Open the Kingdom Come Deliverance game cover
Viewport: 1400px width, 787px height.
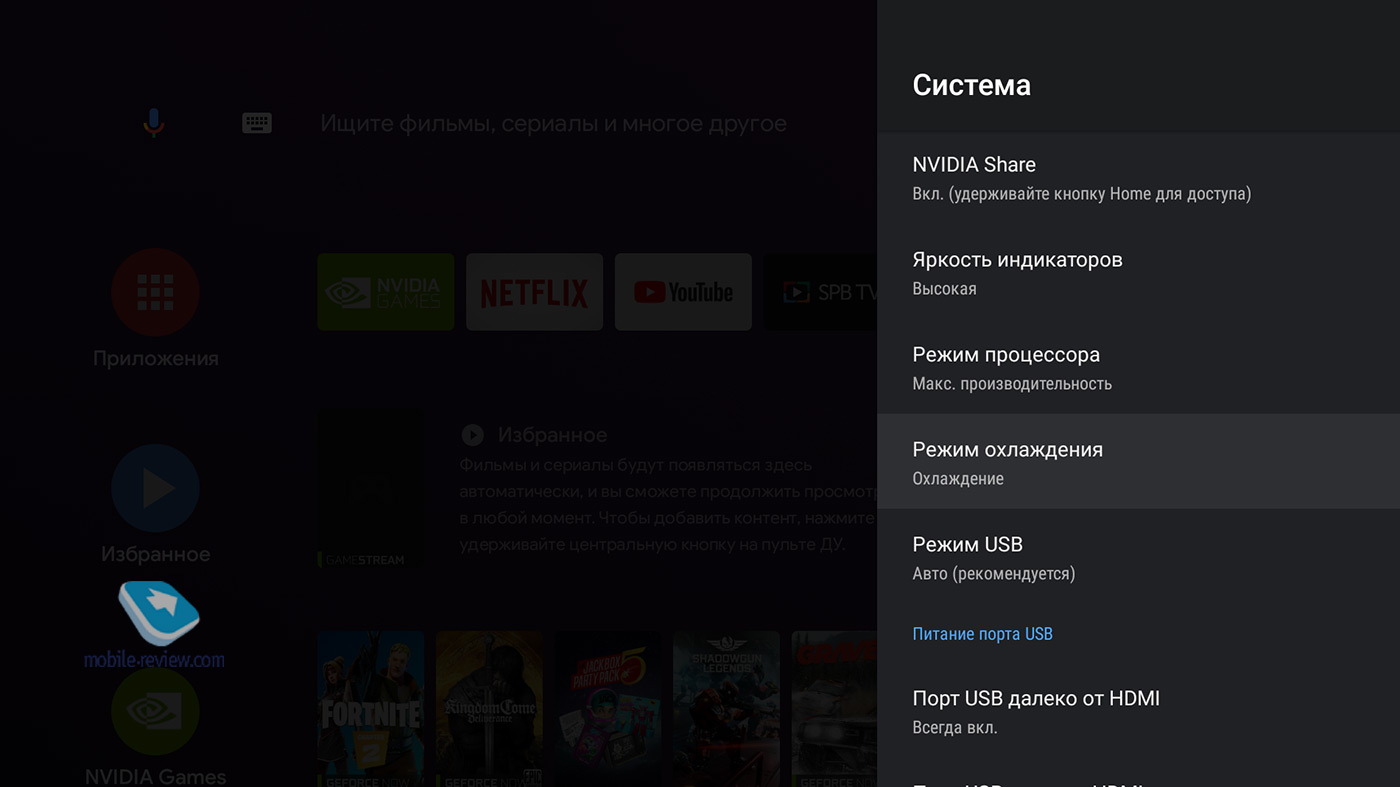pyautogui.click(x=489, y=709)
